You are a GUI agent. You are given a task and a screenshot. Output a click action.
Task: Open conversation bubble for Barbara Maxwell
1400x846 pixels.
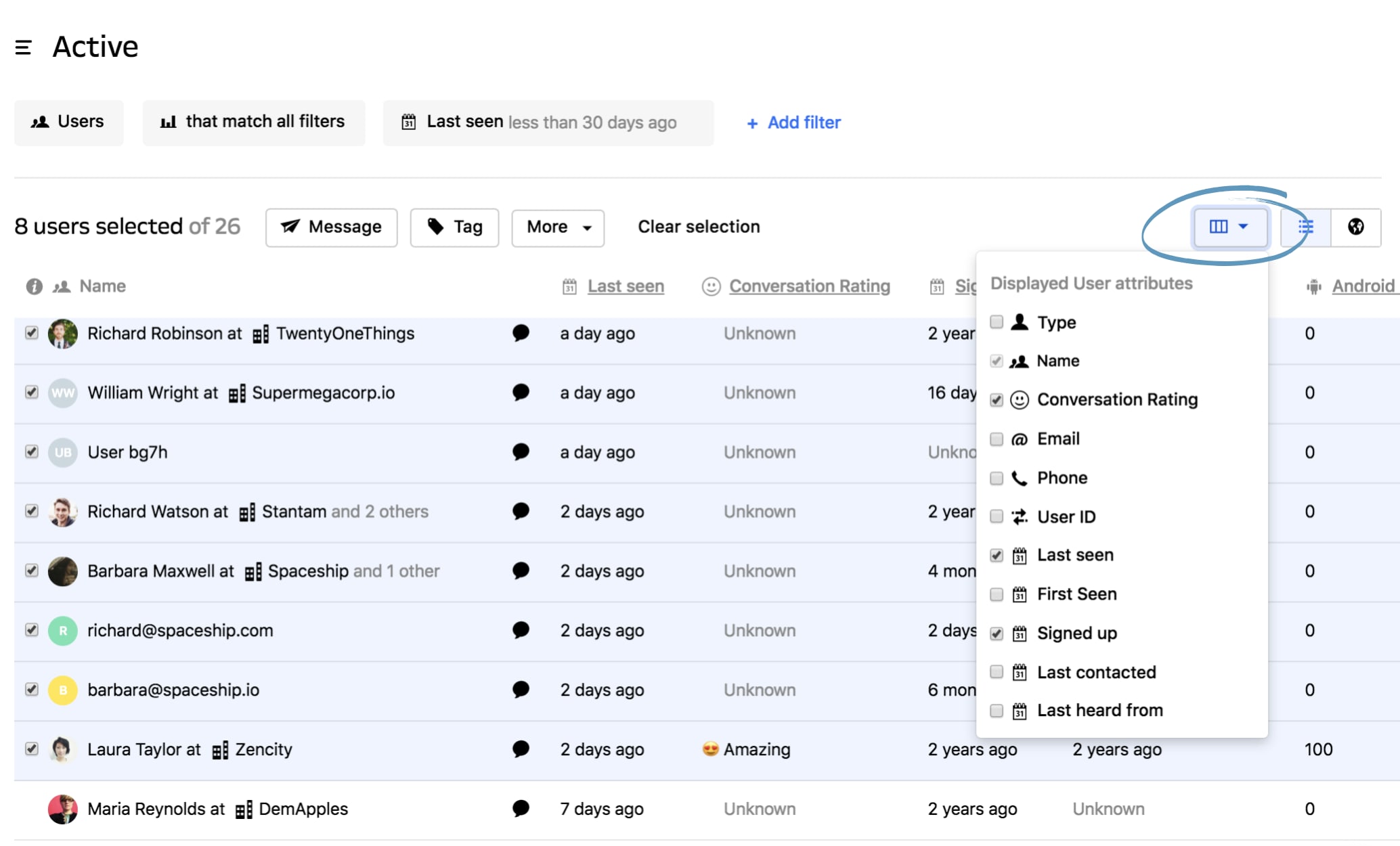pyautogui.click(x=521, y=571)
